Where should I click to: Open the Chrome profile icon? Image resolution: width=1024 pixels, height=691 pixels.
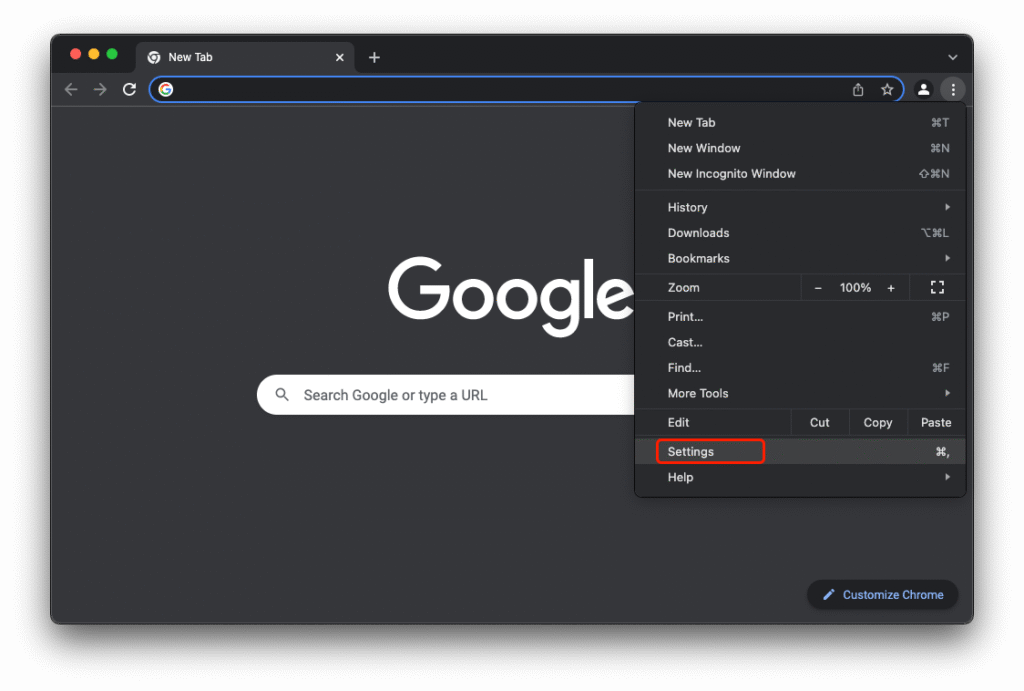pyautogui.click(x=923, y=89)
